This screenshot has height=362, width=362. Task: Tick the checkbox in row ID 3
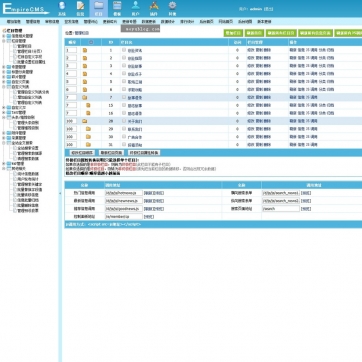click(124, 66)
